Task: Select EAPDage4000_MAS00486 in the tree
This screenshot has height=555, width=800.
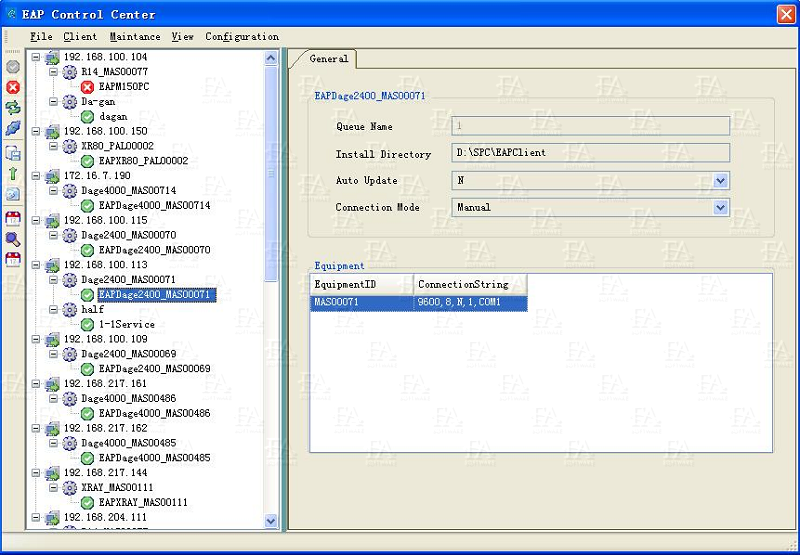Action: 154,413
